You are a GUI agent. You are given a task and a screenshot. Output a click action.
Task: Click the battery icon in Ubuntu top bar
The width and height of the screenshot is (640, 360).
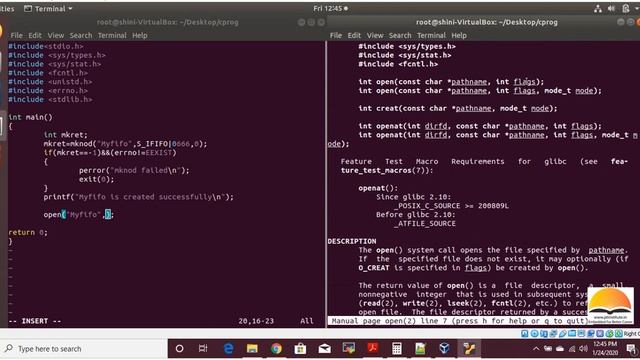(x=626, y=9)
